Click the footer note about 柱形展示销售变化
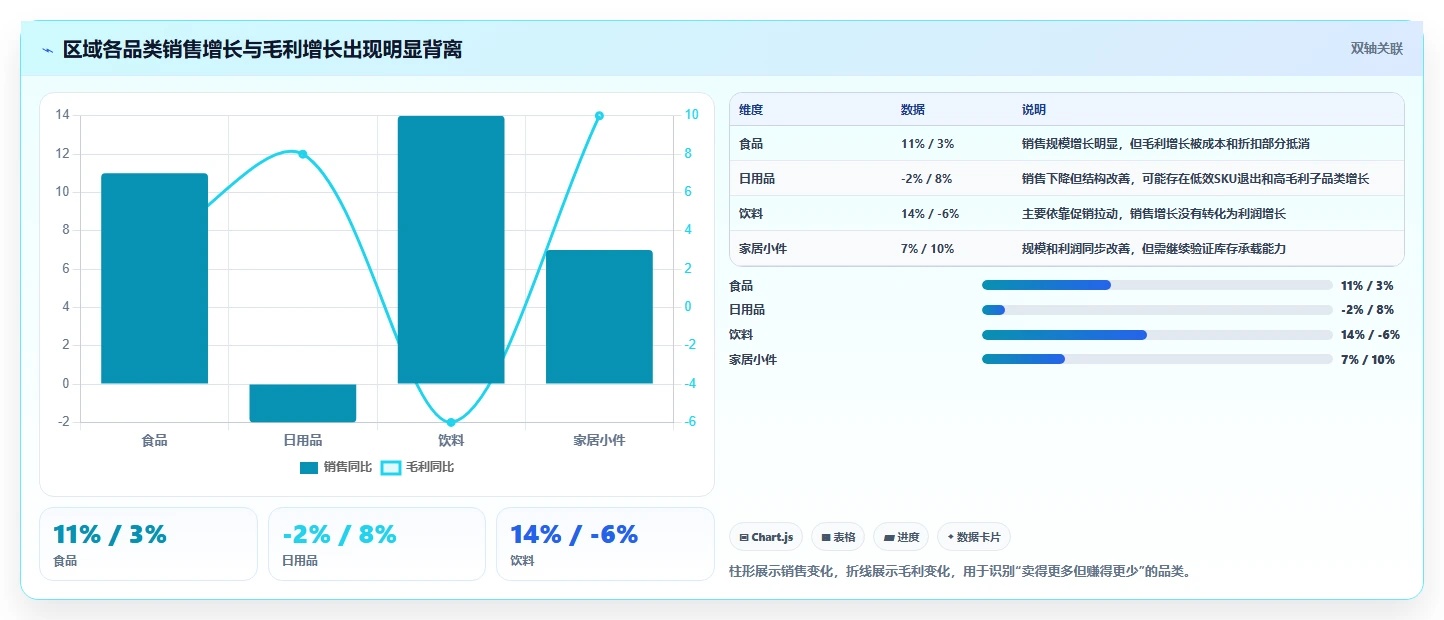Viewport: 1444px width, 620px height. [960, 572]
